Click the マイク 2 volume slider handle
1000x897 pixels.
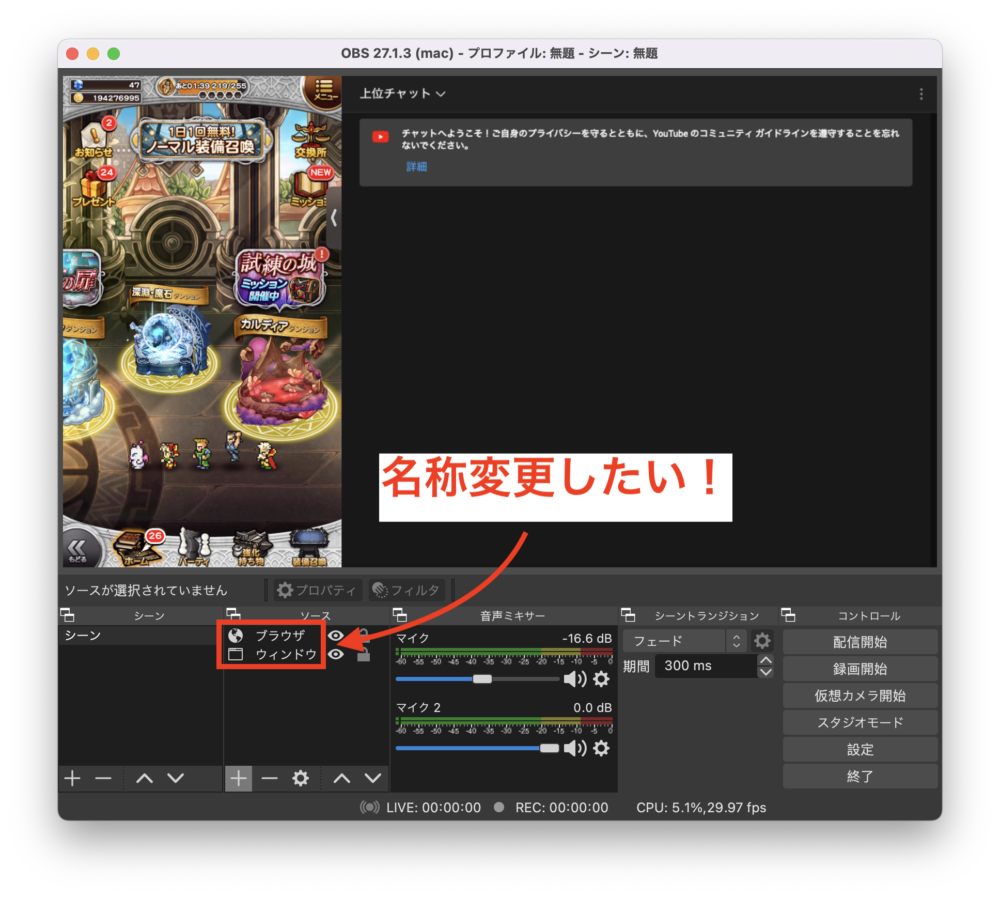[549, 748]
